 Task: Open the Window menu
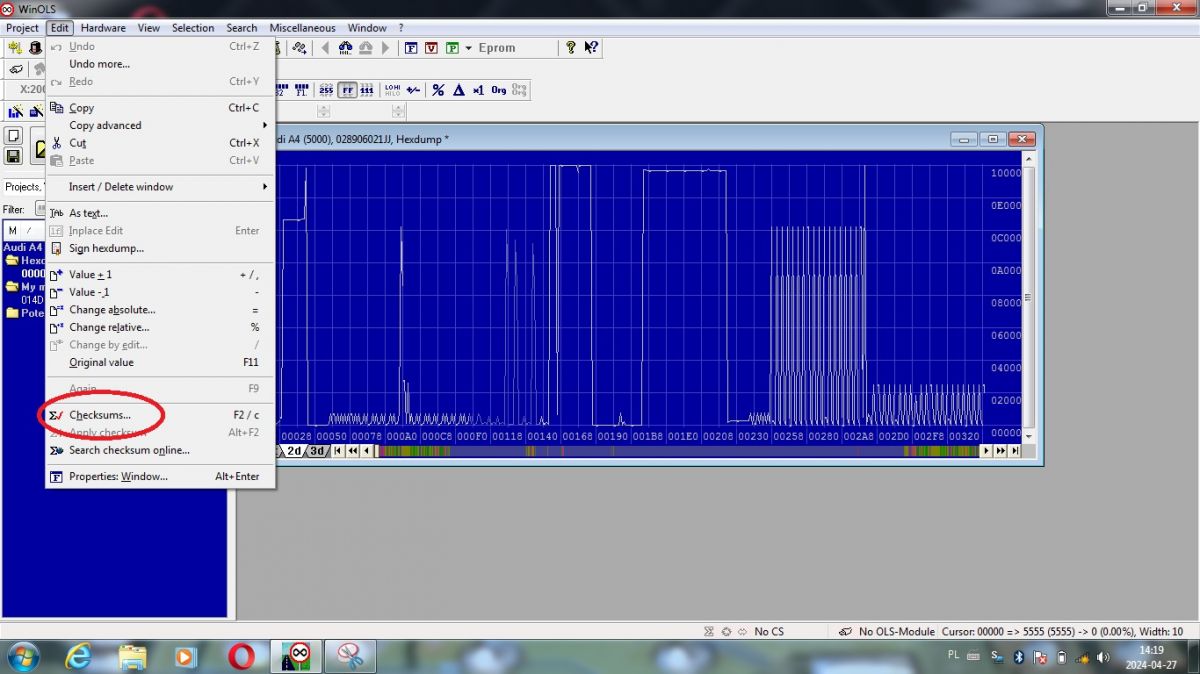pyautogui.click(x=367, y=28)
